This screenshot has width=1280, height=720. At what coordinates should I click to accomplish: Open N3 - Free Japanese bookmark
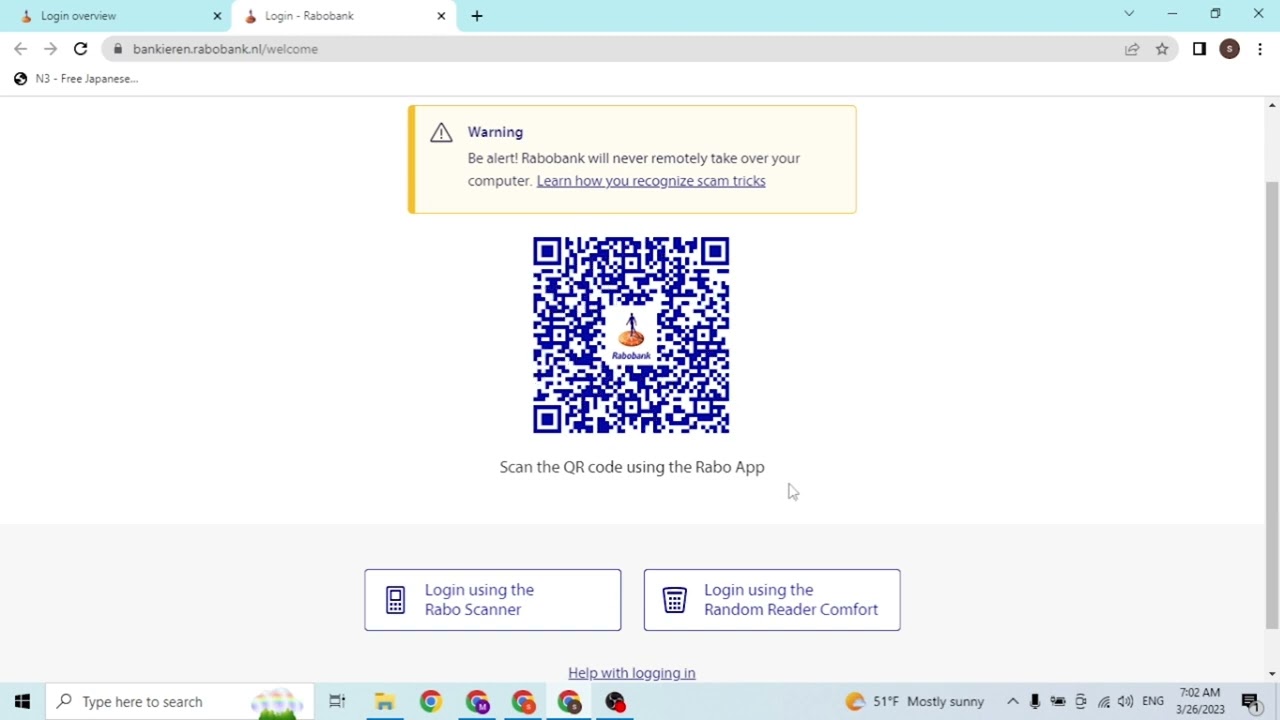coord(76,79)
